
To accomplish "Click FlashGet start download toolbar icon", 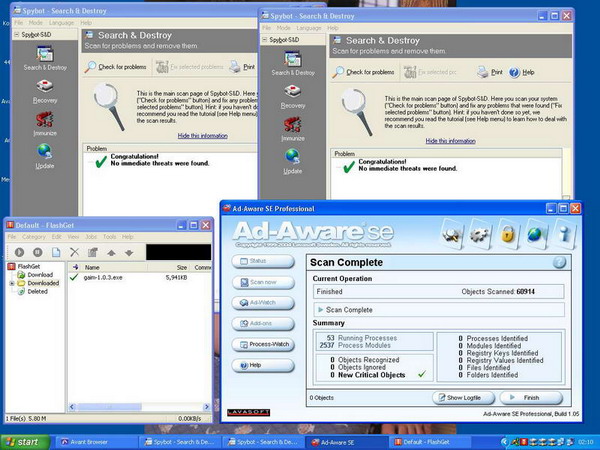I will (x=19, y=252).
